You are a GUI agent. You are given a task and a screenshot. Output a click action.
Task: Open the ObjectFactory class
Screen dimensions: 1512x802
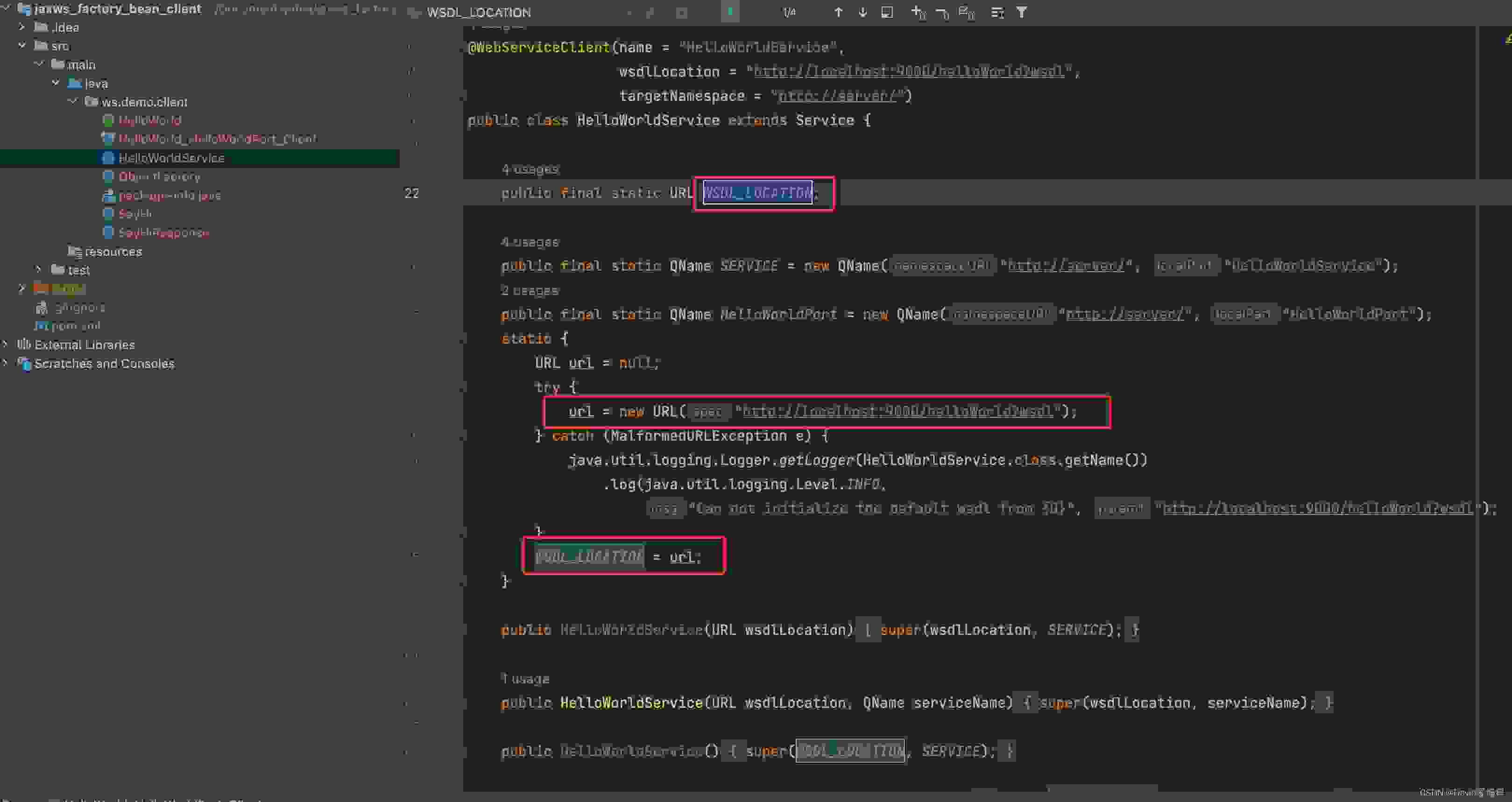tap(159, 176)
